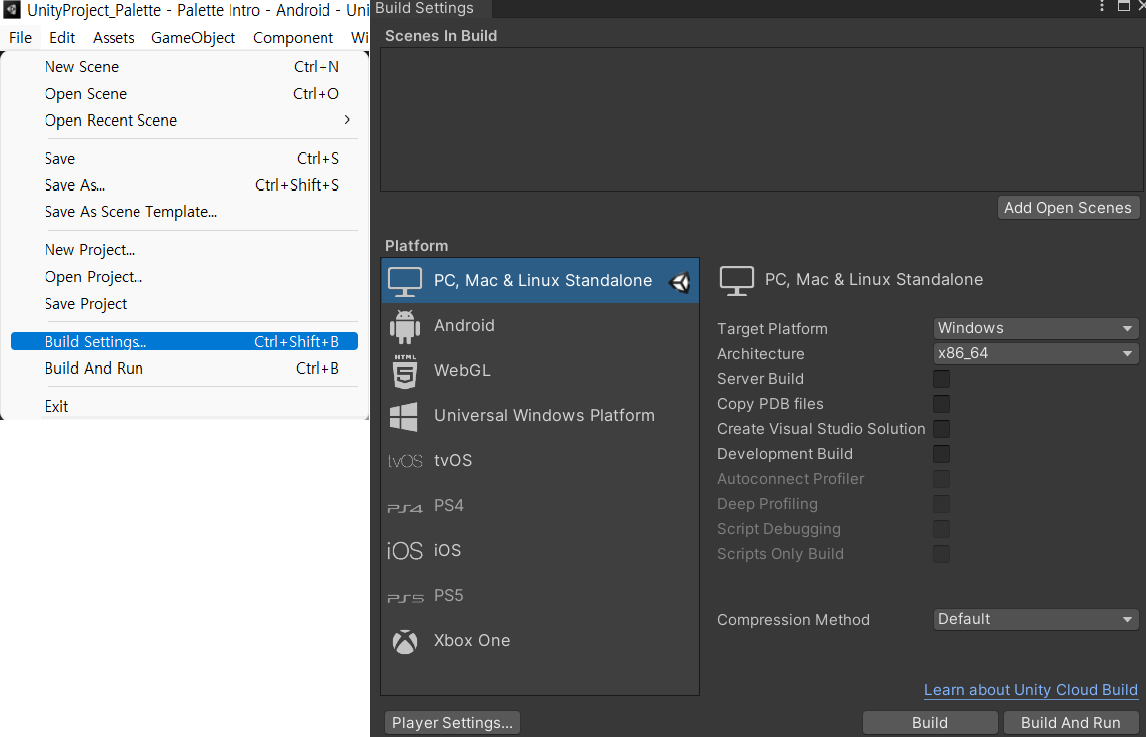Click the Unity logo icon in title bar
1146x737 pixels.
click(x=11, y=10)
